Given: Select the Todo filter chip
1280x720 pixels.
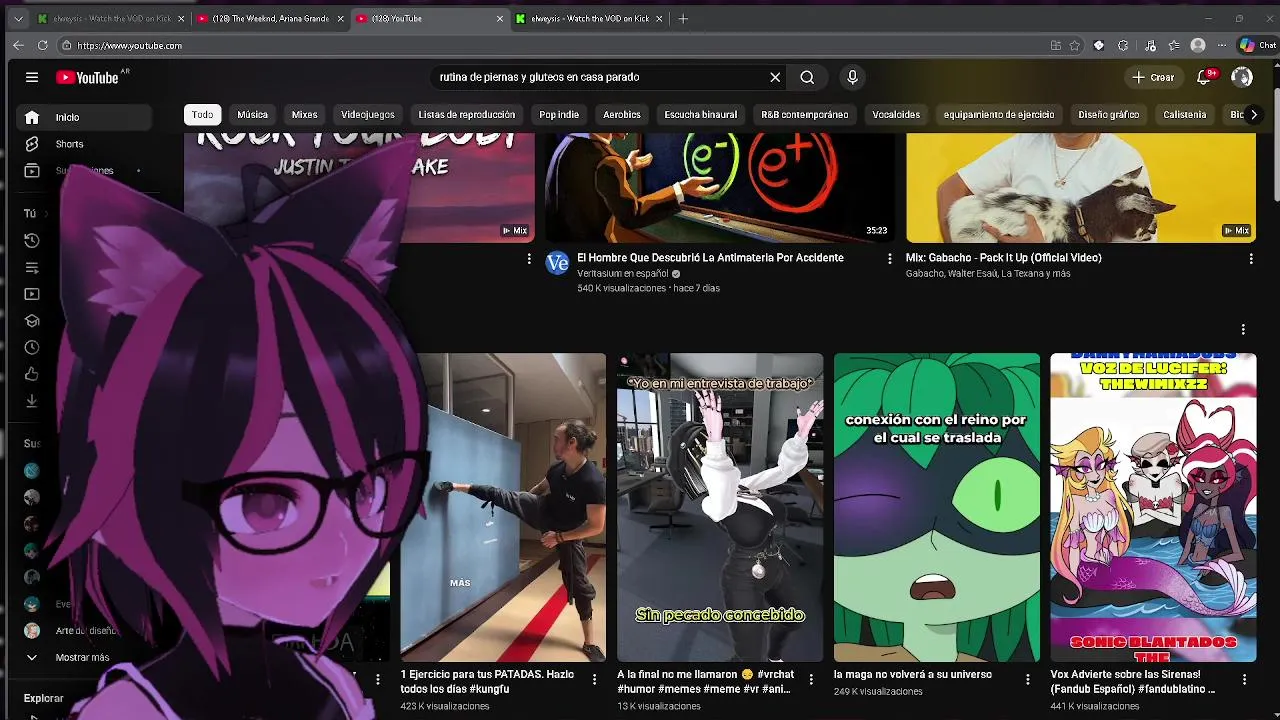Looking at the screenshot, I should tap(202, 114).
